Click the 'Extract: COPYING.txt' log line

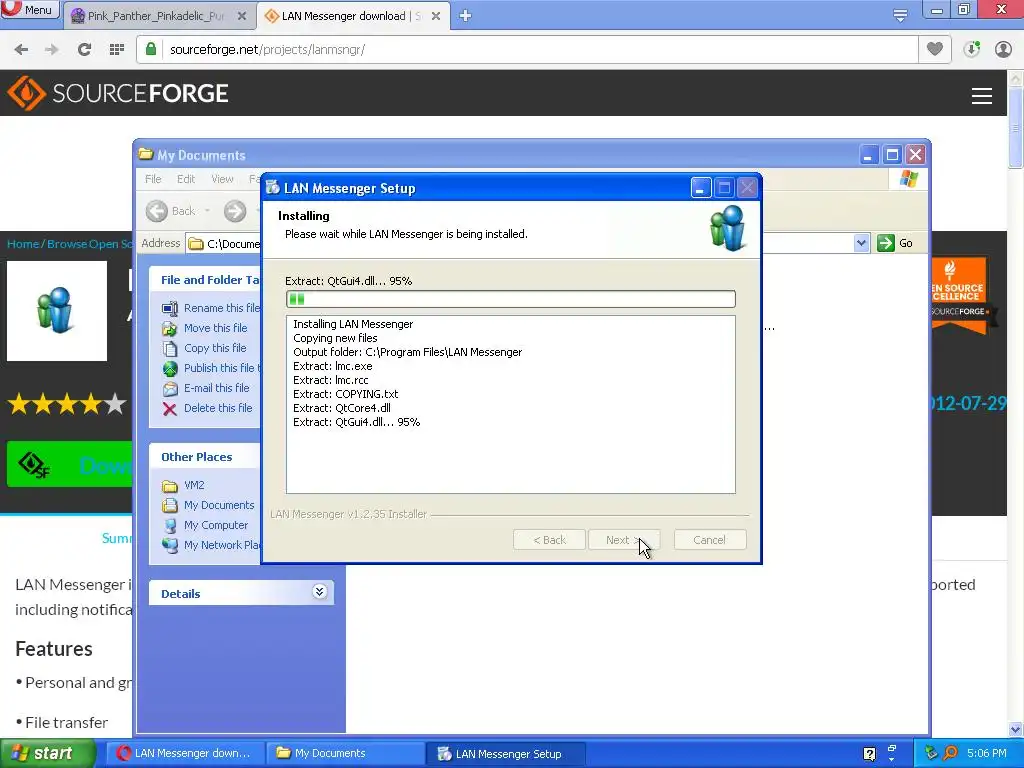345,394
